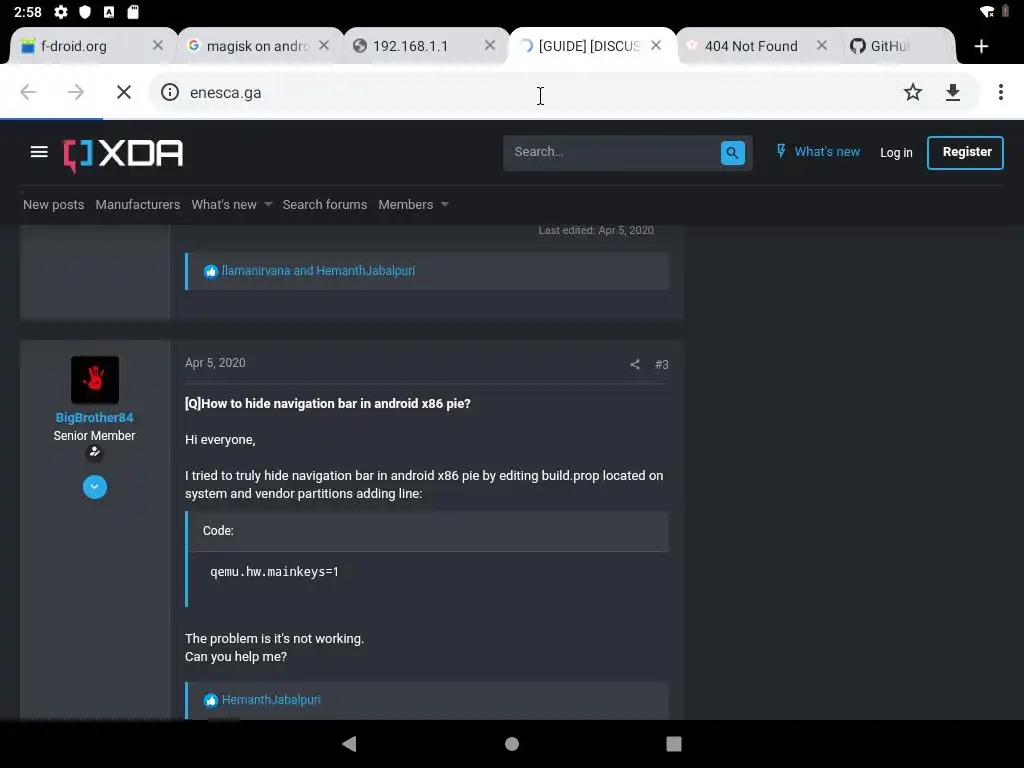Click the XDA logo
Image resolution: width=1024 pixels, height=768 pixels.
[123, 155]
